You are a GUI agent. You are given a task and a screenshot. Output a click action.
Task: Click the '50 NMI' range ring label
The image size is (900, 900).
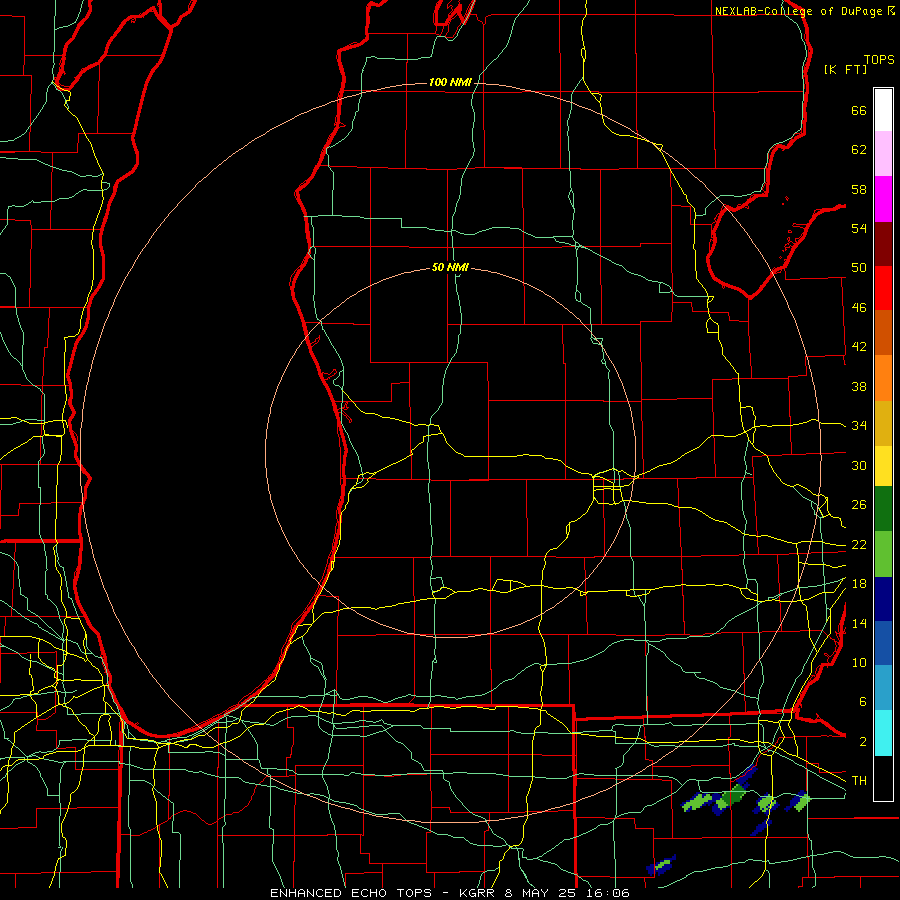click(450, 267)
